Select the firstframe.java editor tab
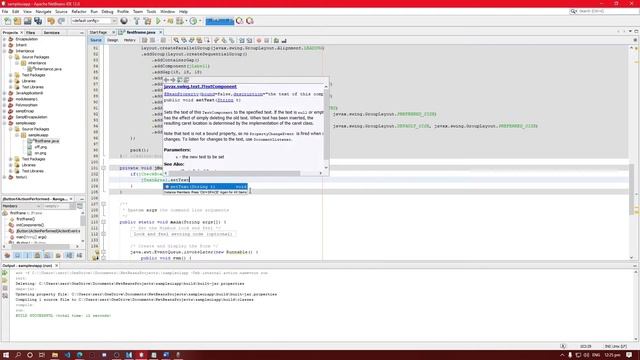 click(141, 32)
